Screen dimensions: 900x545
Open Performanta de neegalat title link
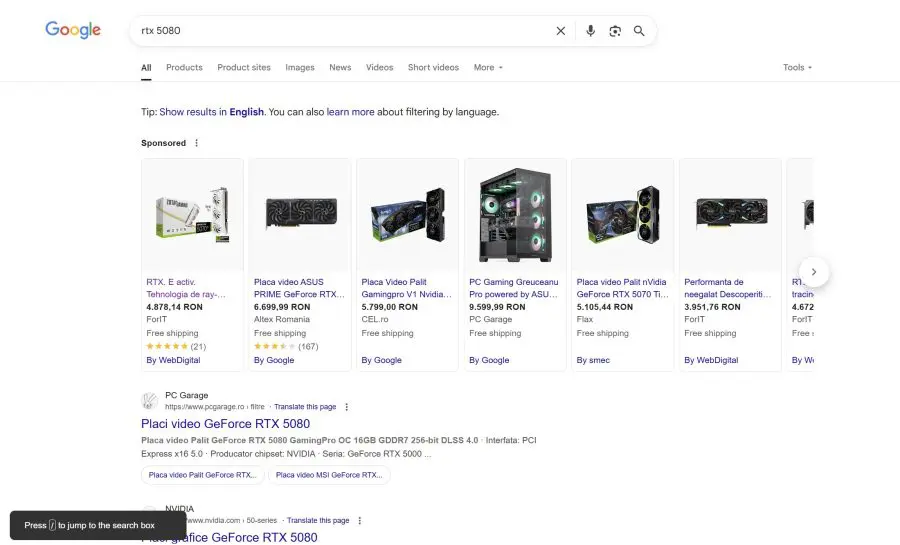[727, 288]
